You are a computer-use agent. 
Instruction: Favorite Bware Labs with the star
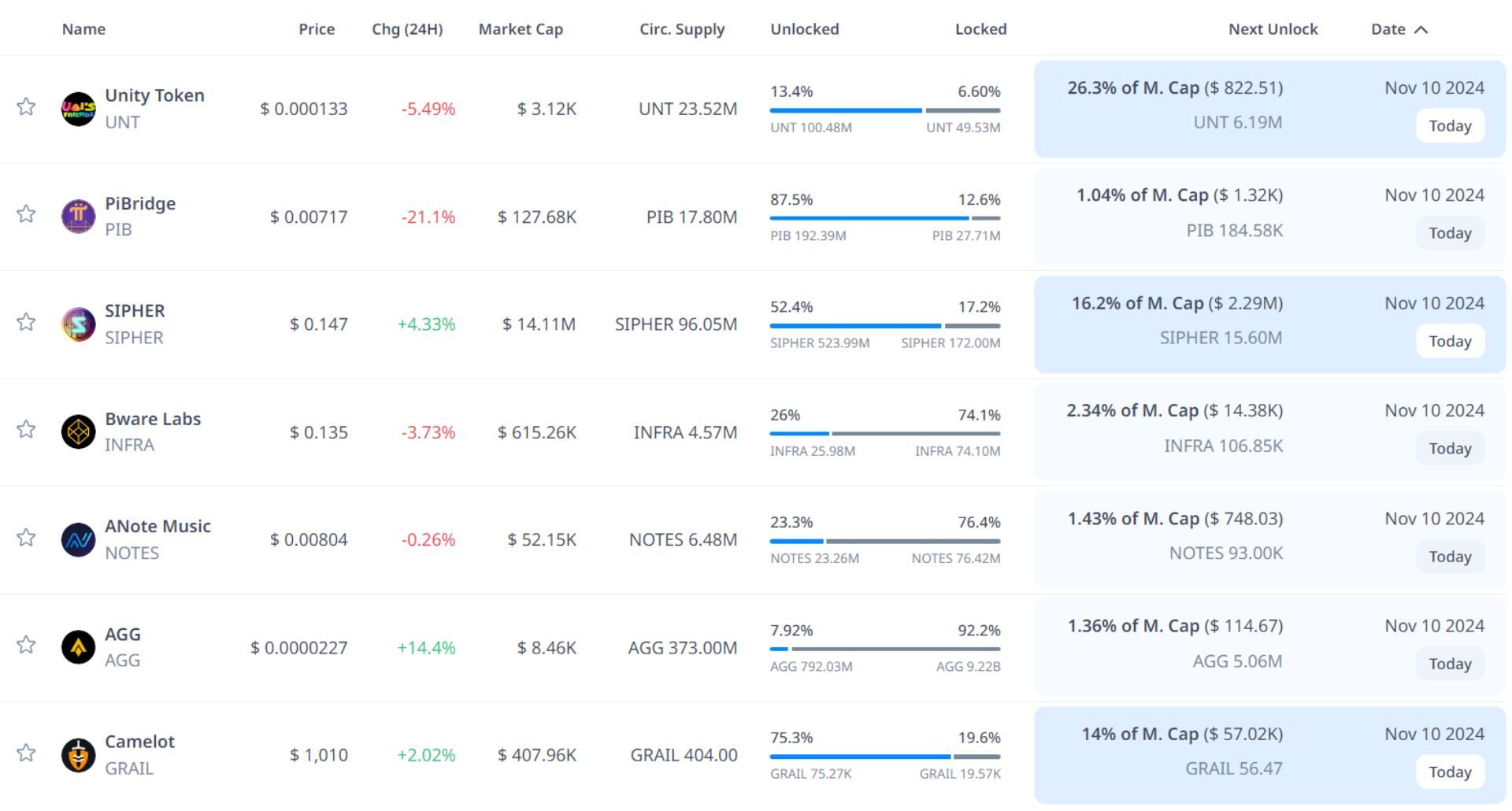(x=26, y=429)
